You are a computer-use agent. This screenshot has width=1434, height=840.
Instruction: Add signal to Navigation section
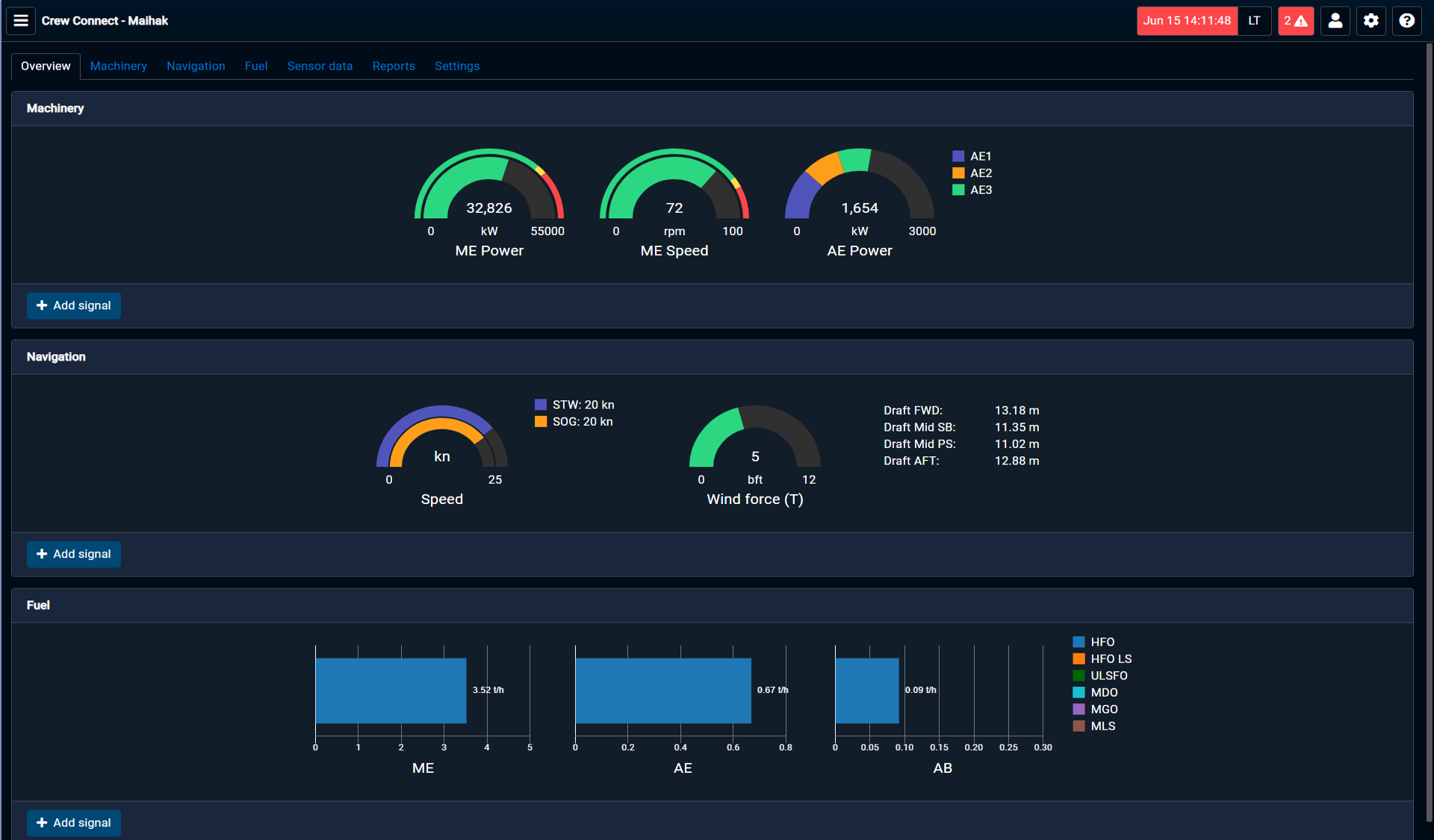coord(74,554)
